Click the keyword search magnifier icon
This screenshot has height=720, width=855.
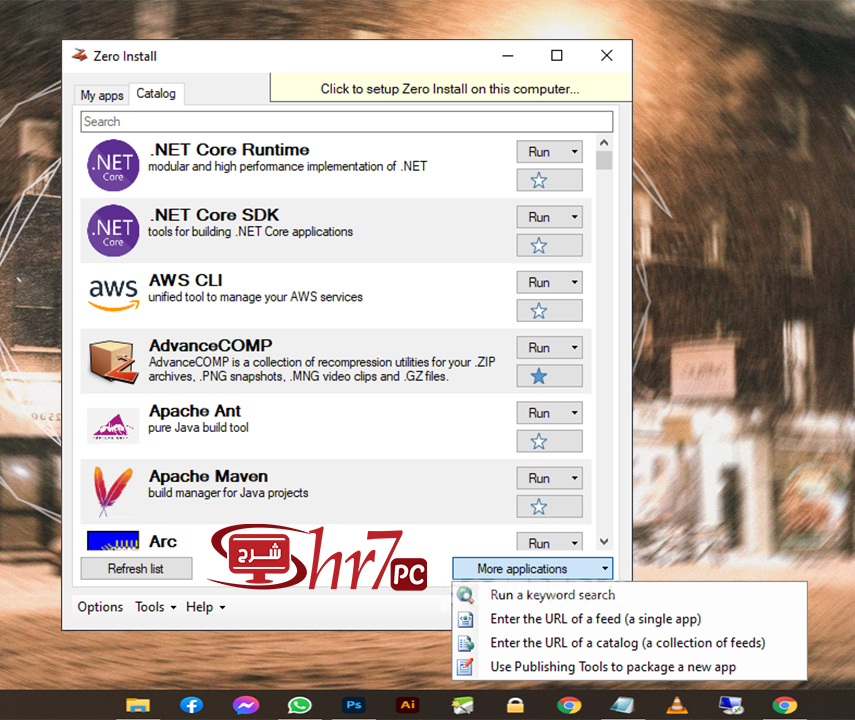tap(465, 595)
